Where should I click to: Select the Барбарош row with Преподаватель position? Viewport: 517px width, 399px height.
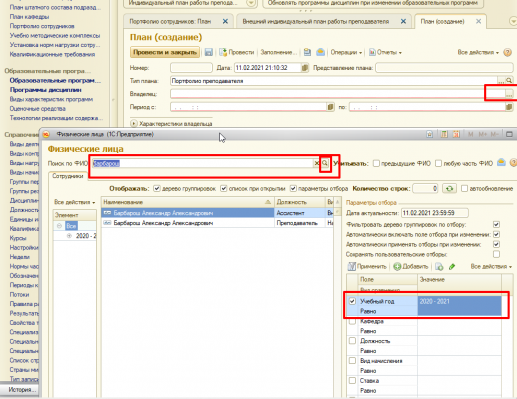coord(218,223)
